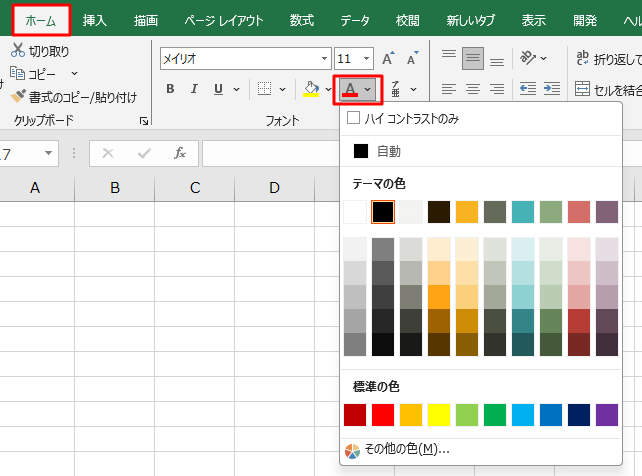Click the increase font size icon
This screenshot has height=476, width=642.
tap(388, 59)
